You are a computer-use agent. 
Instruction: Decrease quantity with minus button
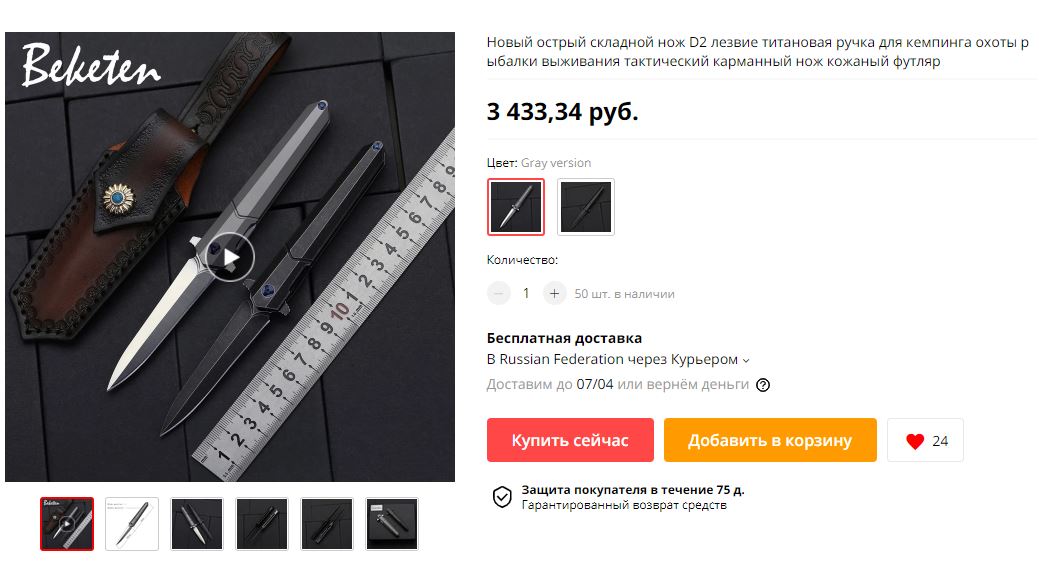pyautogui.click(x=499, y=293)
